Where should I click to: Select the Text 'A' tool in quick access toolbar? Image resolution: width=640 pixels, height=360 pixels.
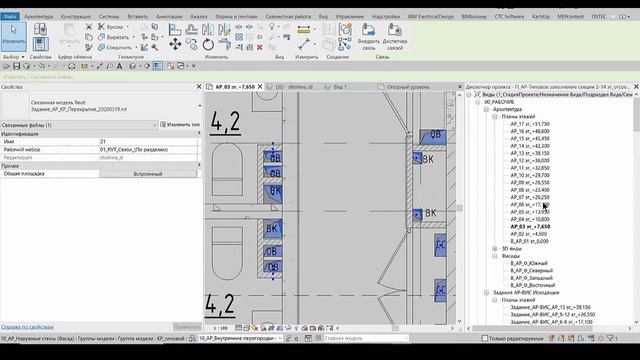(x=120, y=66)
